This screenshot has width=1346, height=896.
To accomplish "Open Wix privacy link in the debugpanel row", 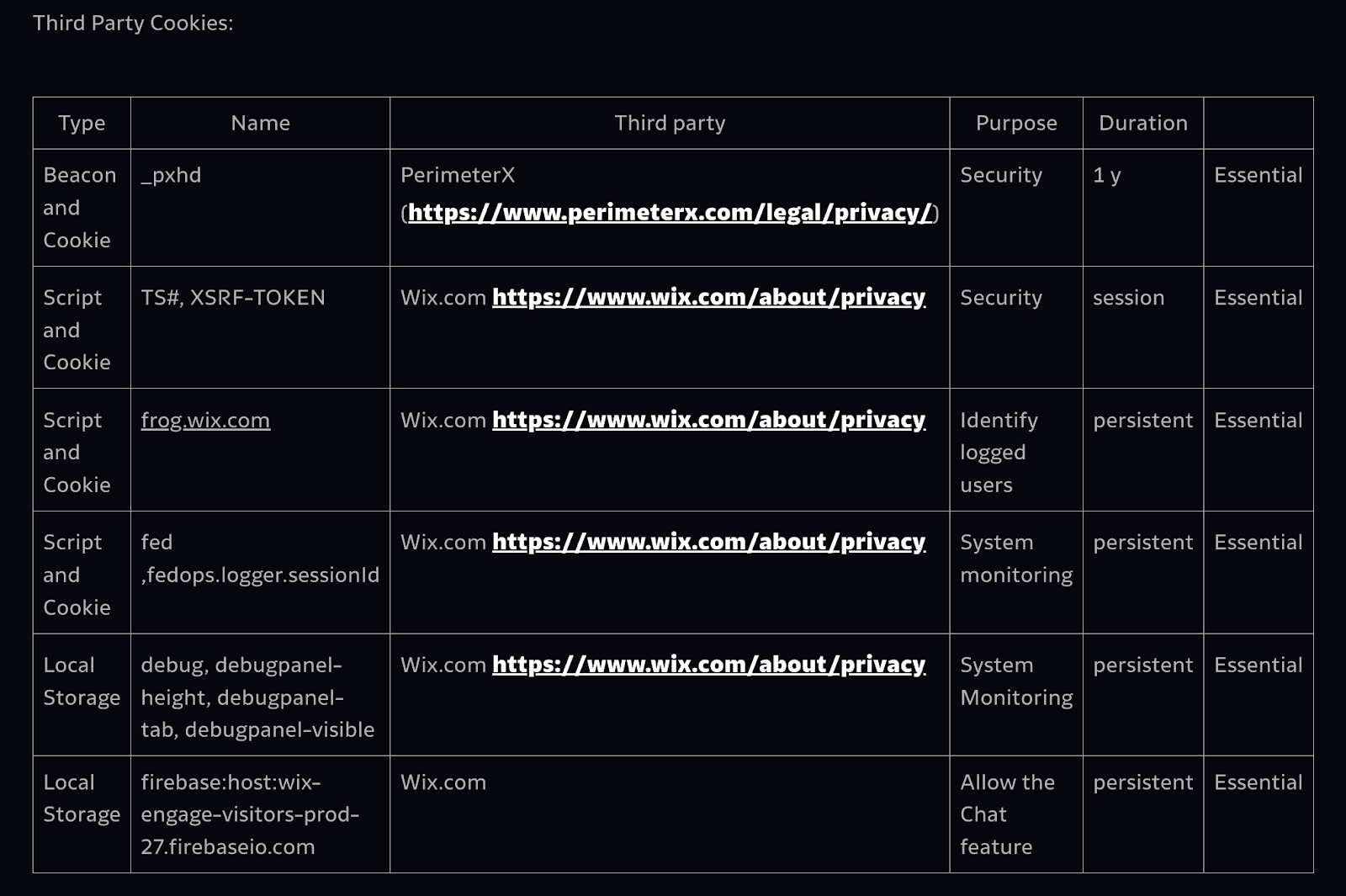I will click(708, 665).
